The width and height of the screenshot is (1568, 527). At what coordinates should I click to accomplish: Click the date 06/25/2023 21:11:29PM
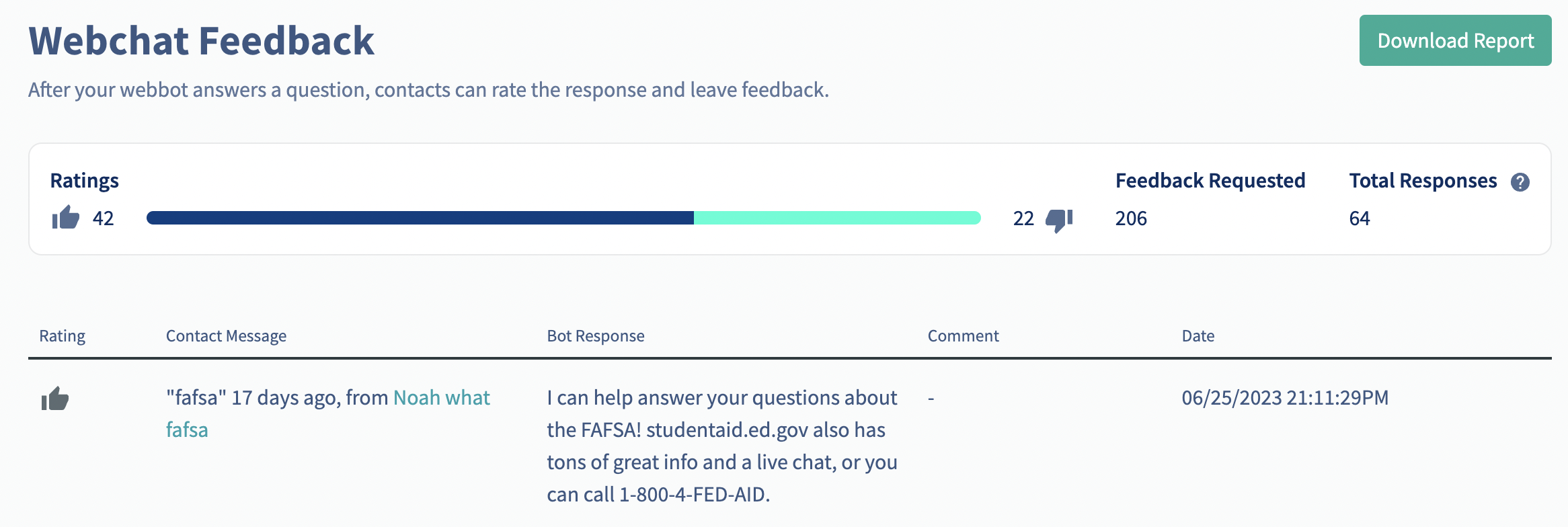(1285, 398)
